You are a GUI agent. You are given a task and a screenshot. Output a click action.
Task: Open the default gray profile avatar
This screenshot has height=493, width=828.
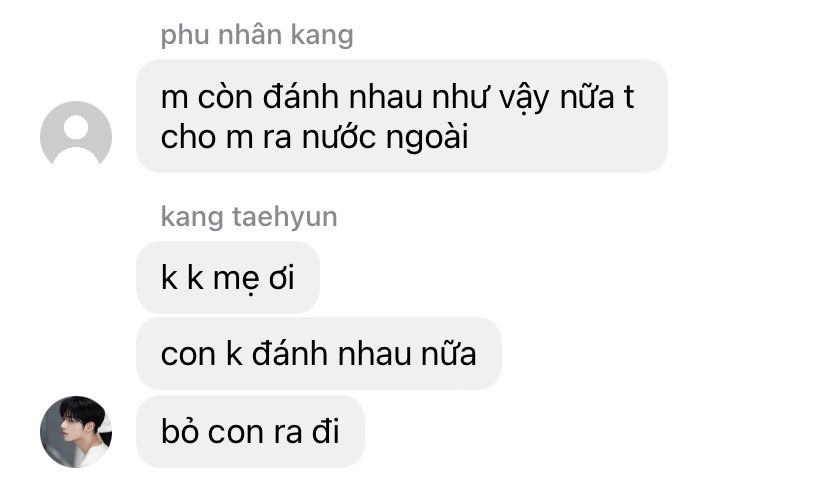coord(76,136)
